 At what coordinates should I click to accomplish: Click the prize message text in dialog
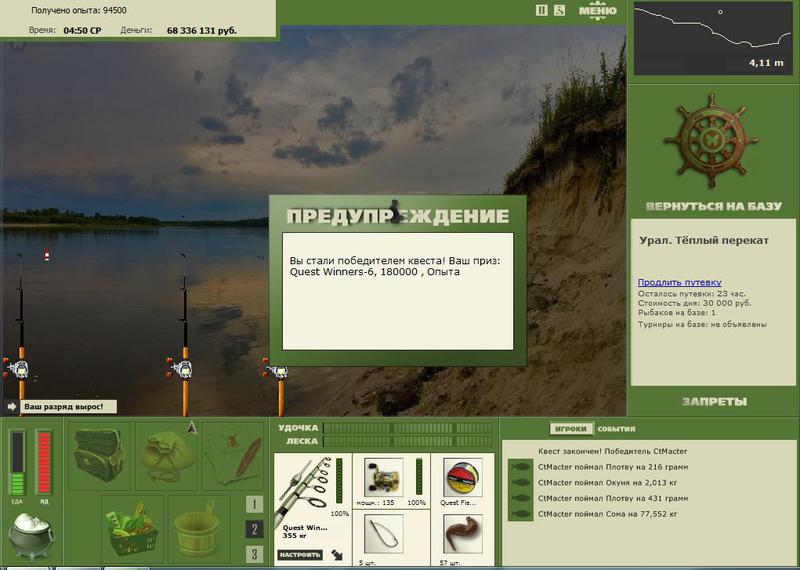click(x=395, y=266)
